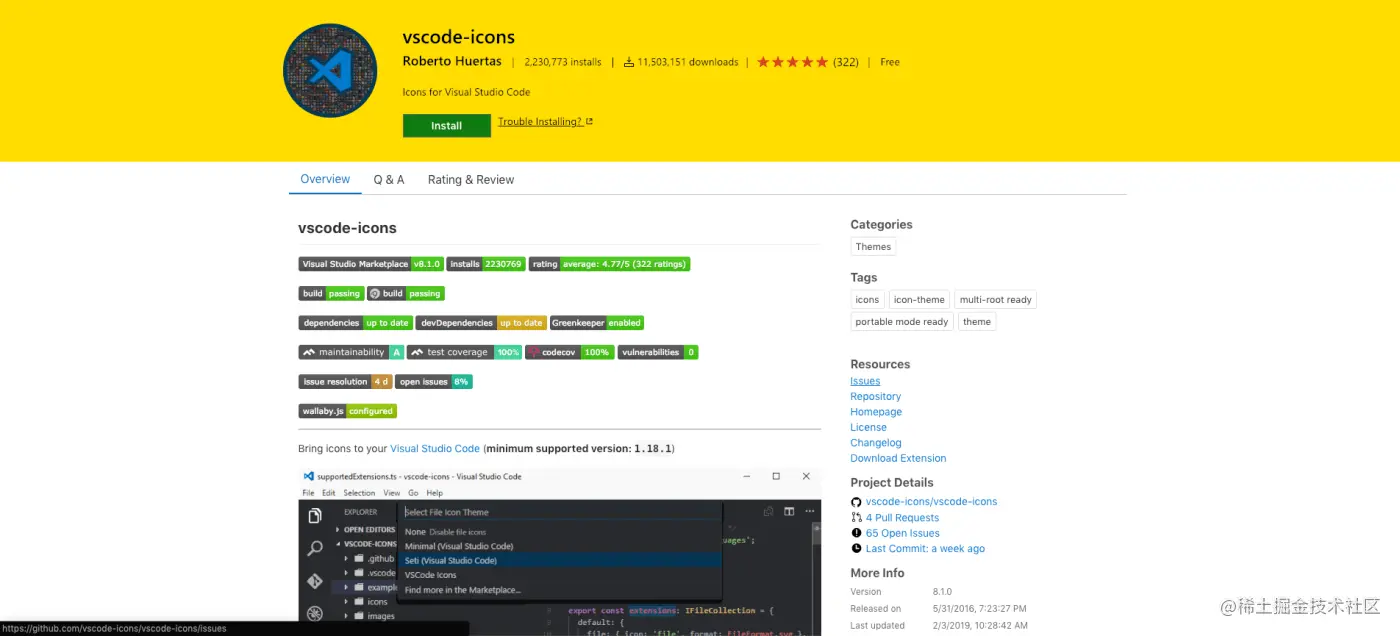Select Seti (Visual Studio Code) option in preview
This screenshot has width=1400, height=636.
pyautogui.click(x=560, y=561)
